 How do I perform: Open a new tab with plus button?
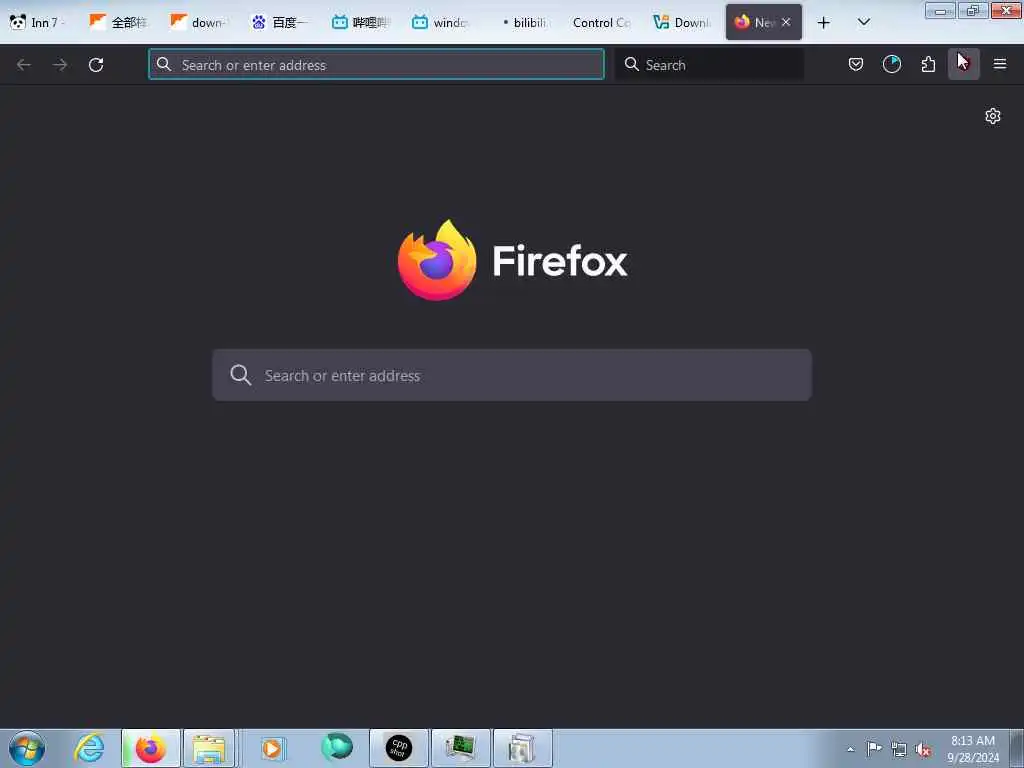pyautogui.click(x=824, y=23)
